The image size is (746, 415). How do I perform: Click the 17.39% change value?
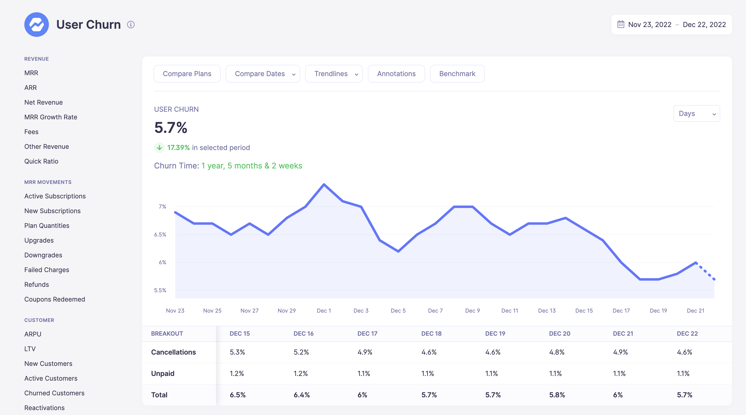click(178, 148)
